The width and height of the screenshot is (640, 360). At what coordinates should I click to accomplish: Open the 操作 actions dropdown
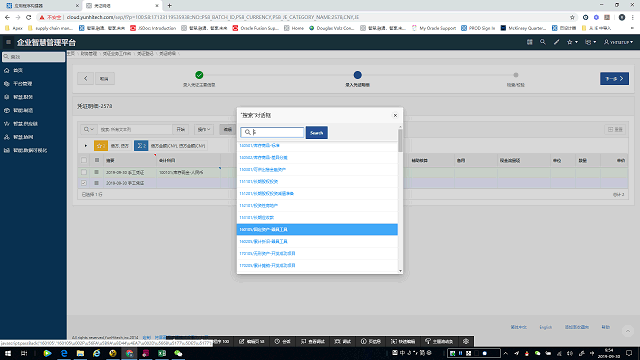(x=204, y=129)
